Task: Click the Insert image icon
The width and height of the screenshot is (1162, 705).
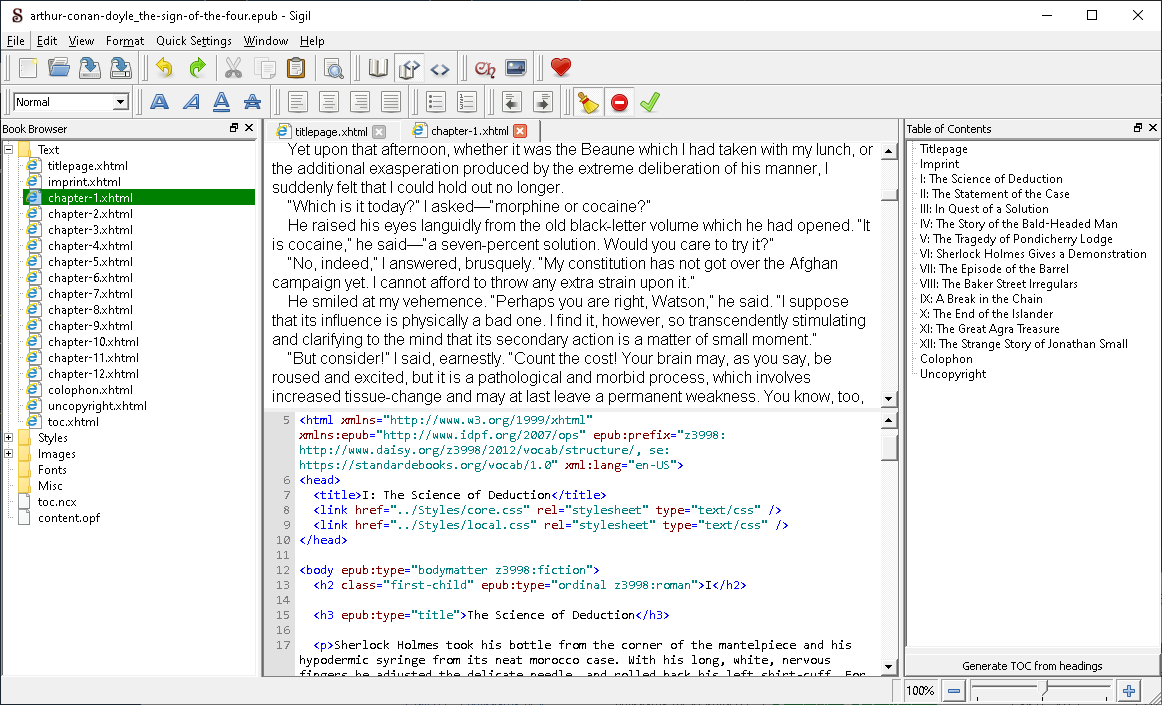Action: [x=516, y=68]
